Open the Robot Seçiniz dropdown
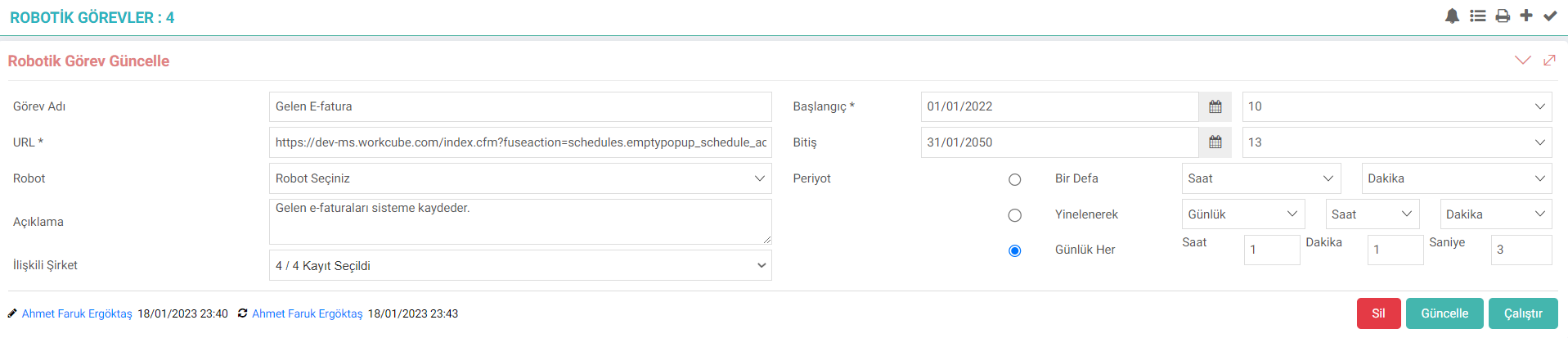 (520, 178)
